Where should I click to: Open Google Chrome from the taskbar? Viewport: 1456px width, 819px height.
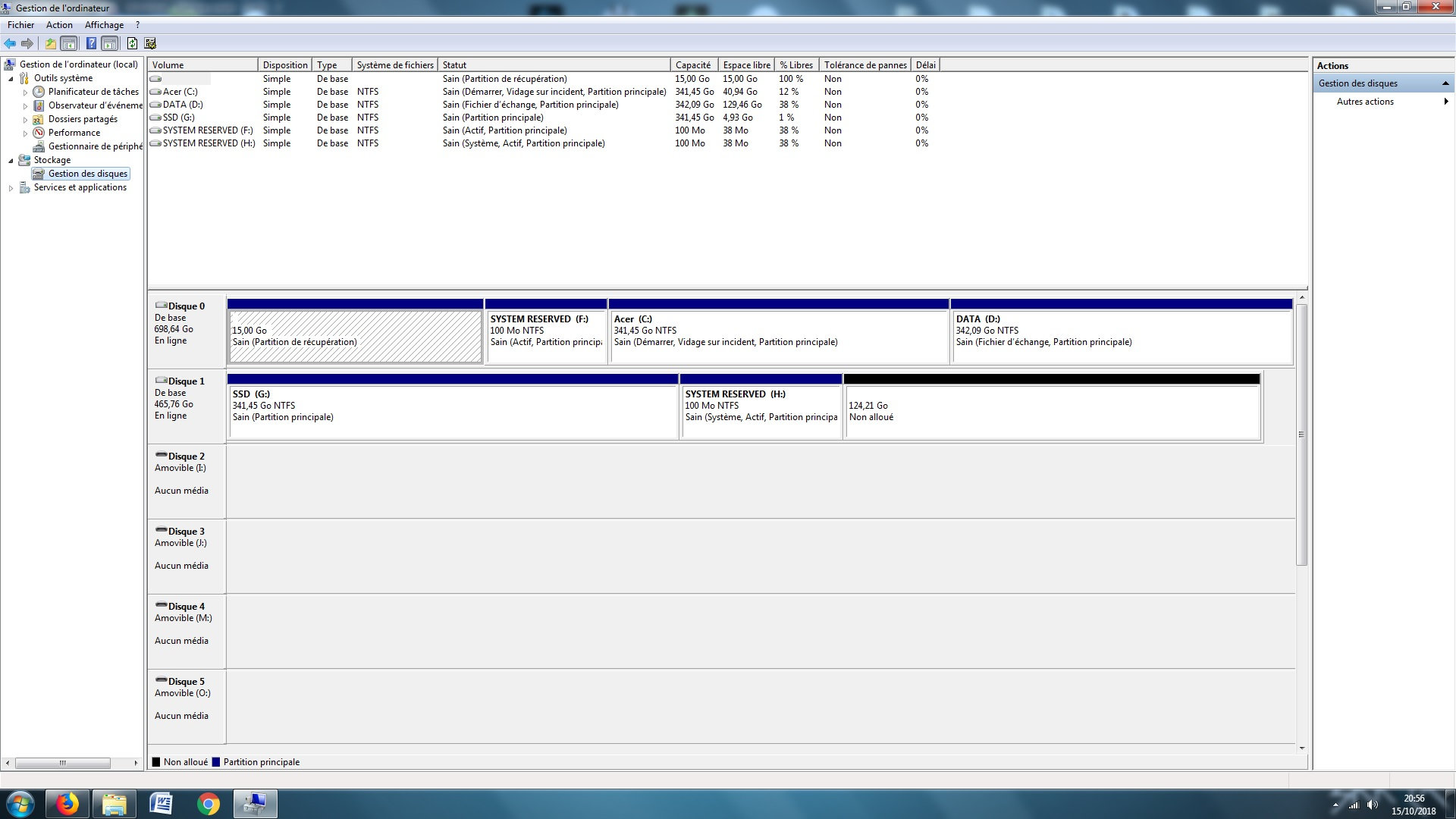pyautogui.click(x=208, y=804)
